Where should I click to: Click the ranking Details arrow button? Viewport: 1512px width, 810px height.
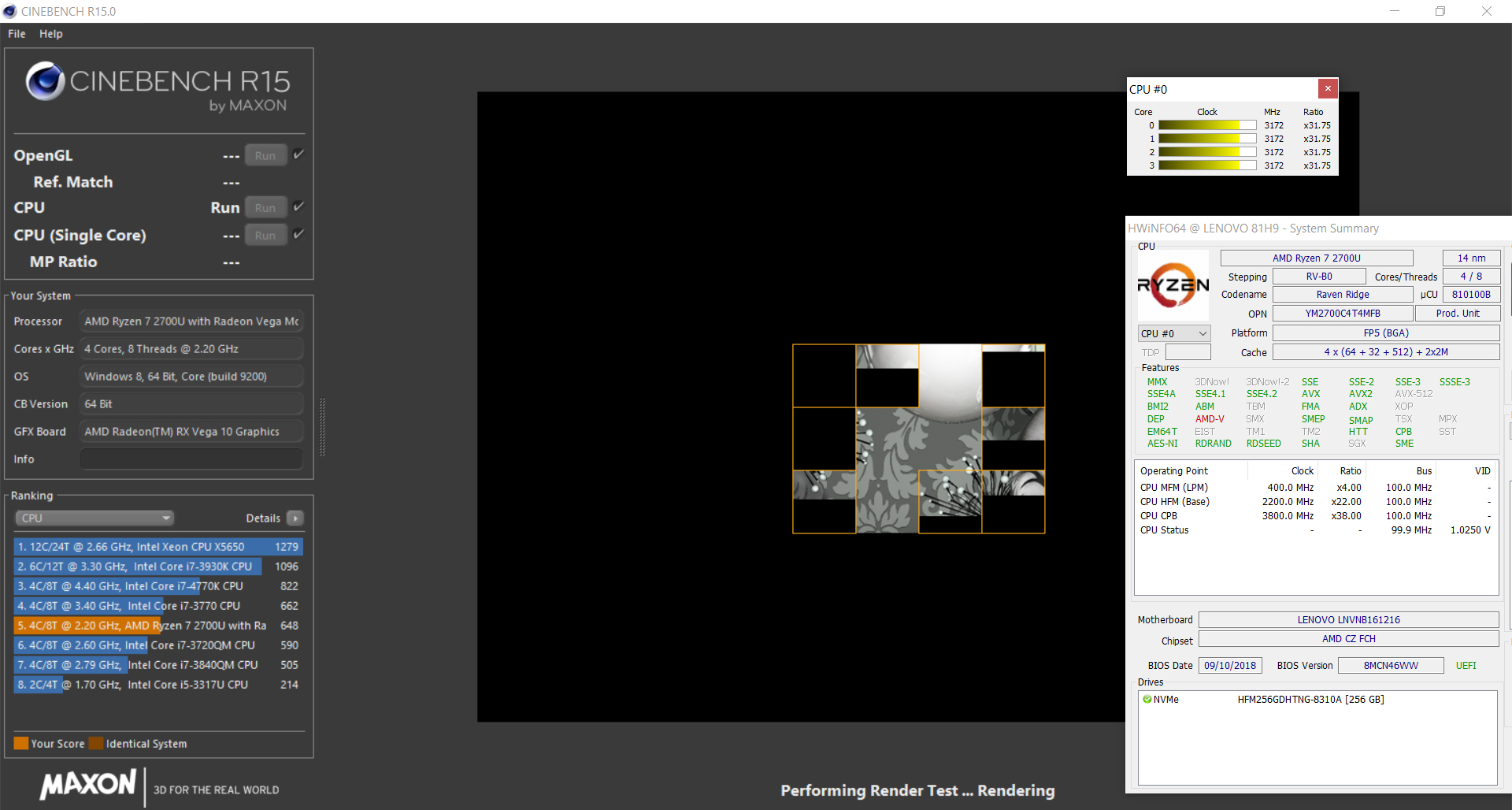[295, 518]
